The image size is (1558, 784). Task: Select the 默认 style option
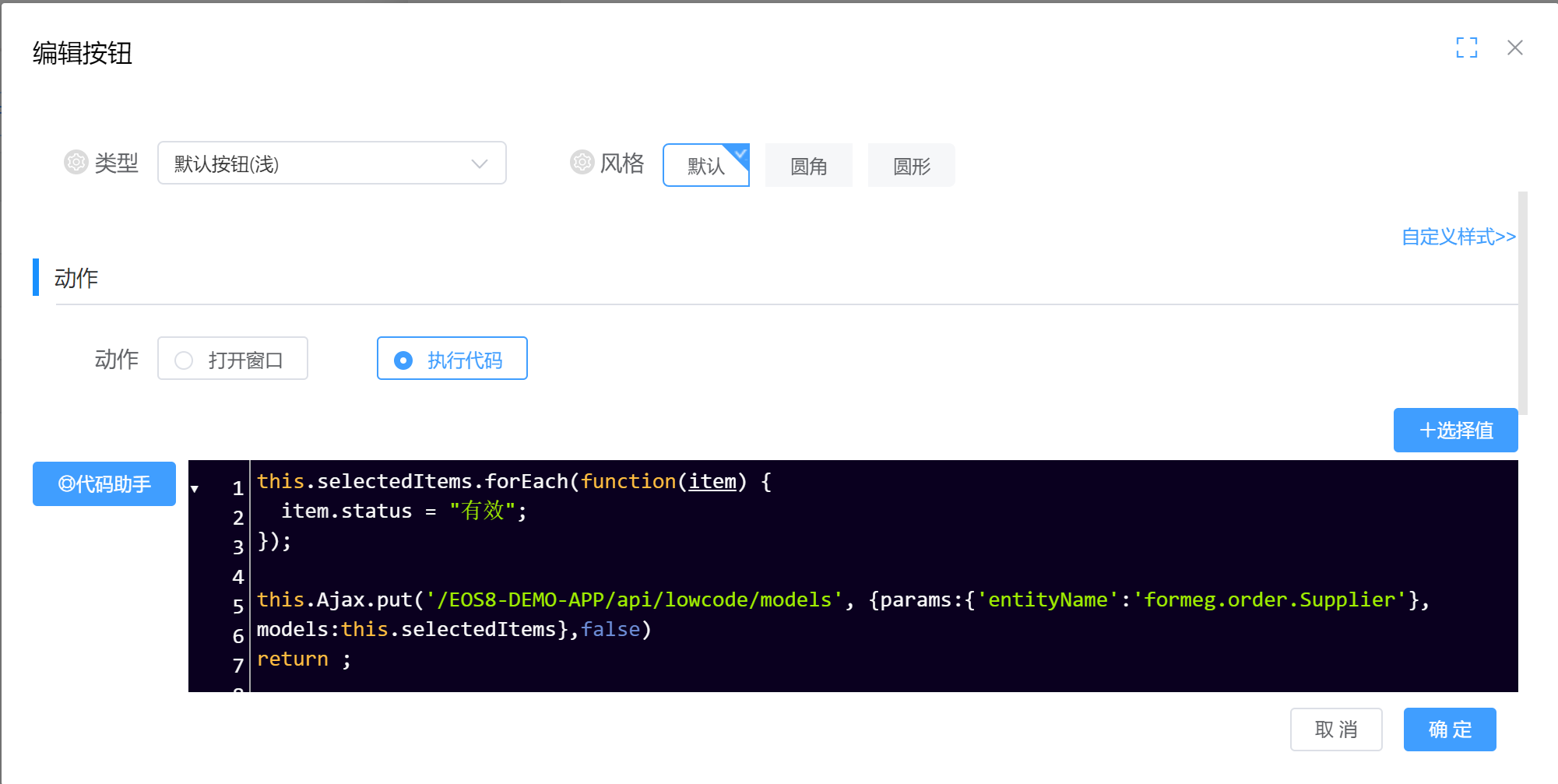point(705,165)
